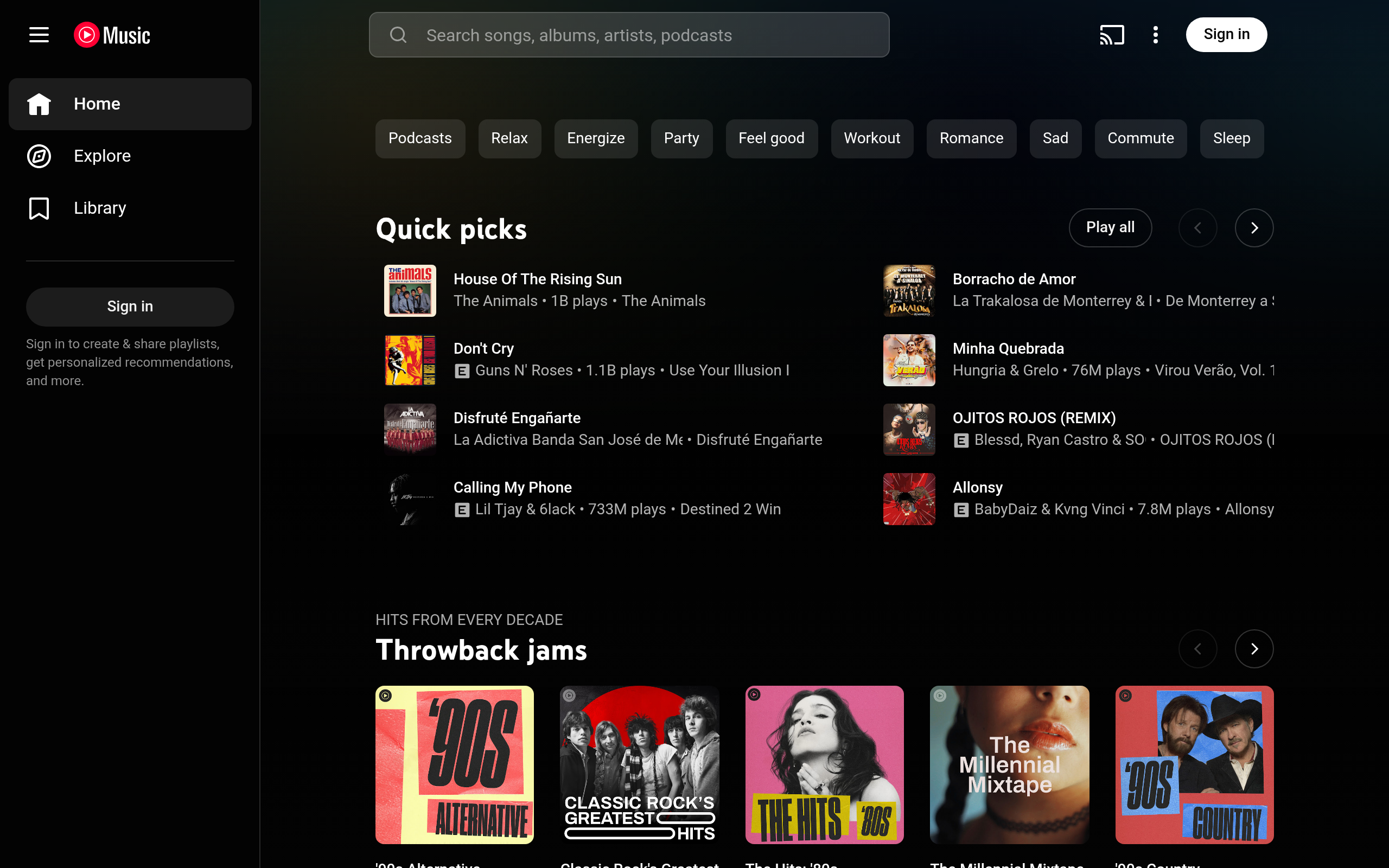
Task: Select the Feel good chip
Action: (x=772, y=138)
